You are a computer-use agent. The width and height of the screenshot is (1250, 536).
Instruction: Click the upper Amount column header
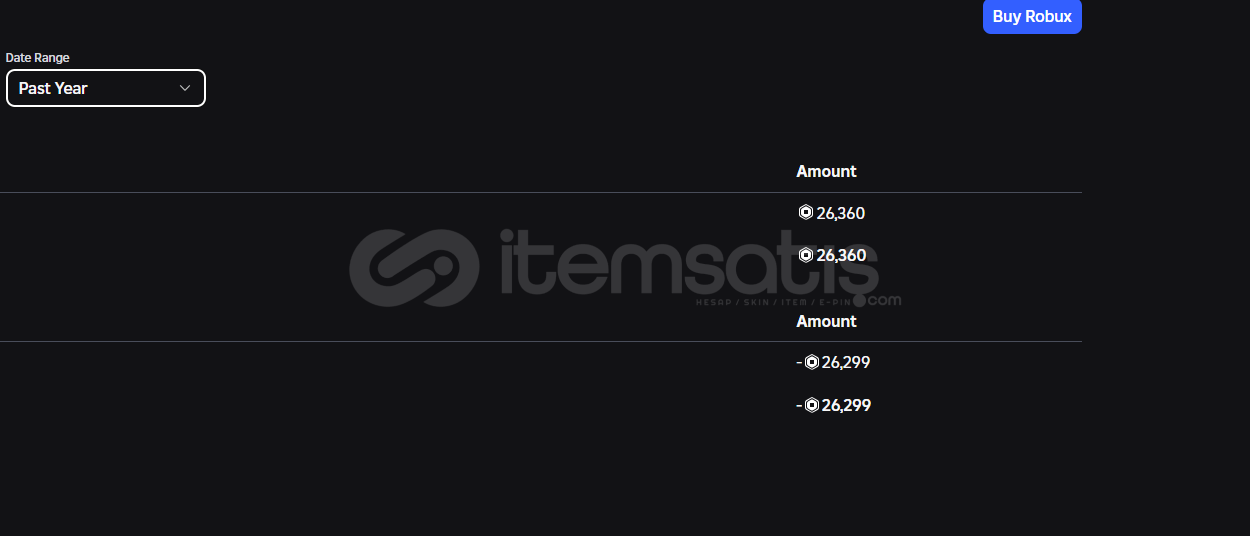click(826, 171)
